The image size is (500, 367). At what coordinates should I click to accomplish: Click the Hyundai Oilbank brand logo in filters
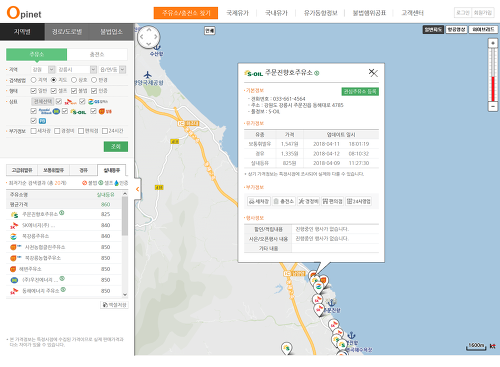tap(49, 111)
